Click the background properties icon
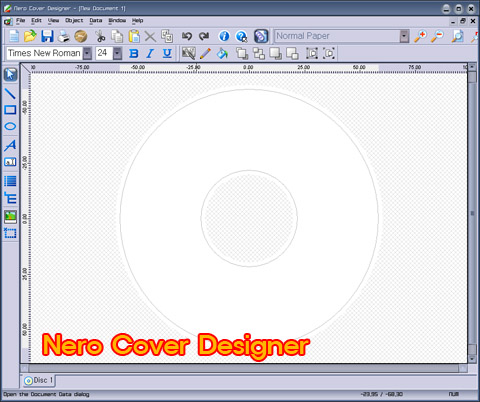Screen dimensions: 480x402 pos(188,53)
